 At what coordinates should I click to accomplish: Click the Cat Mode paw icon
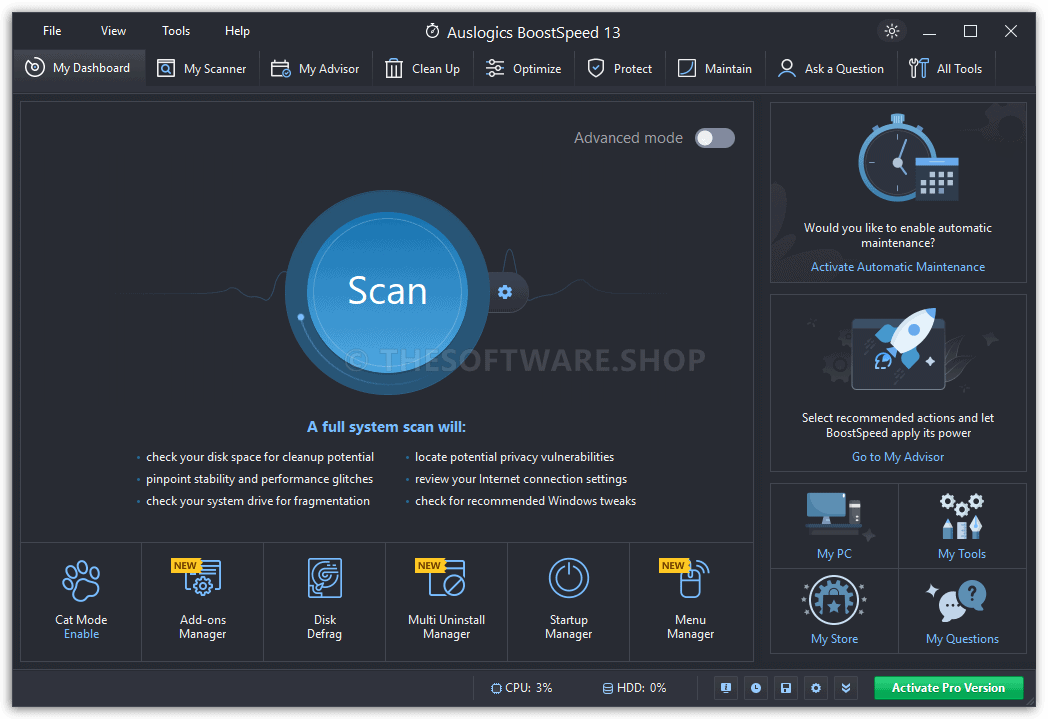click(81, 580)
